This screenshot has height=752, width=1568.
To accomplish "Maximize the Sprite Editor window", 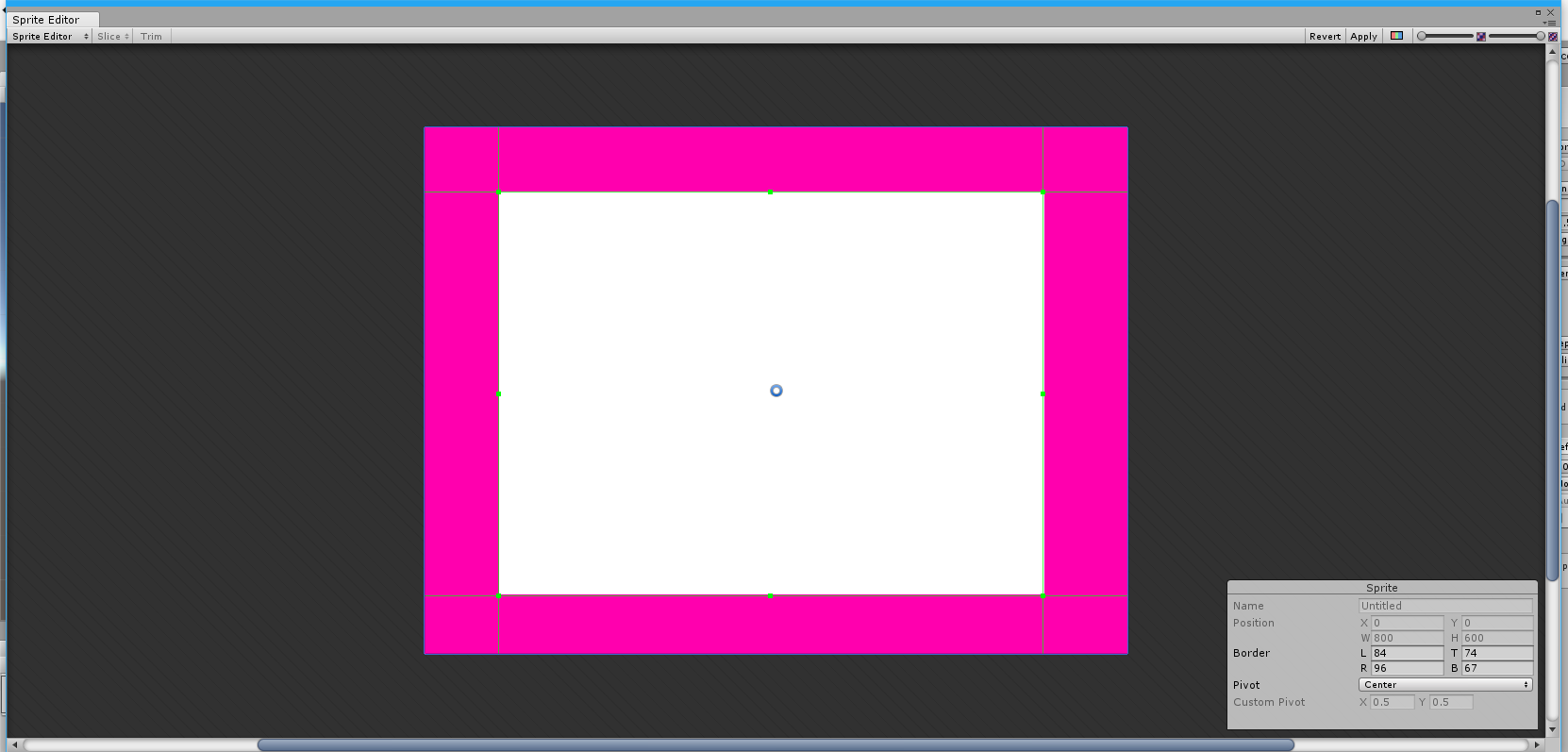I will point(1538,12).
